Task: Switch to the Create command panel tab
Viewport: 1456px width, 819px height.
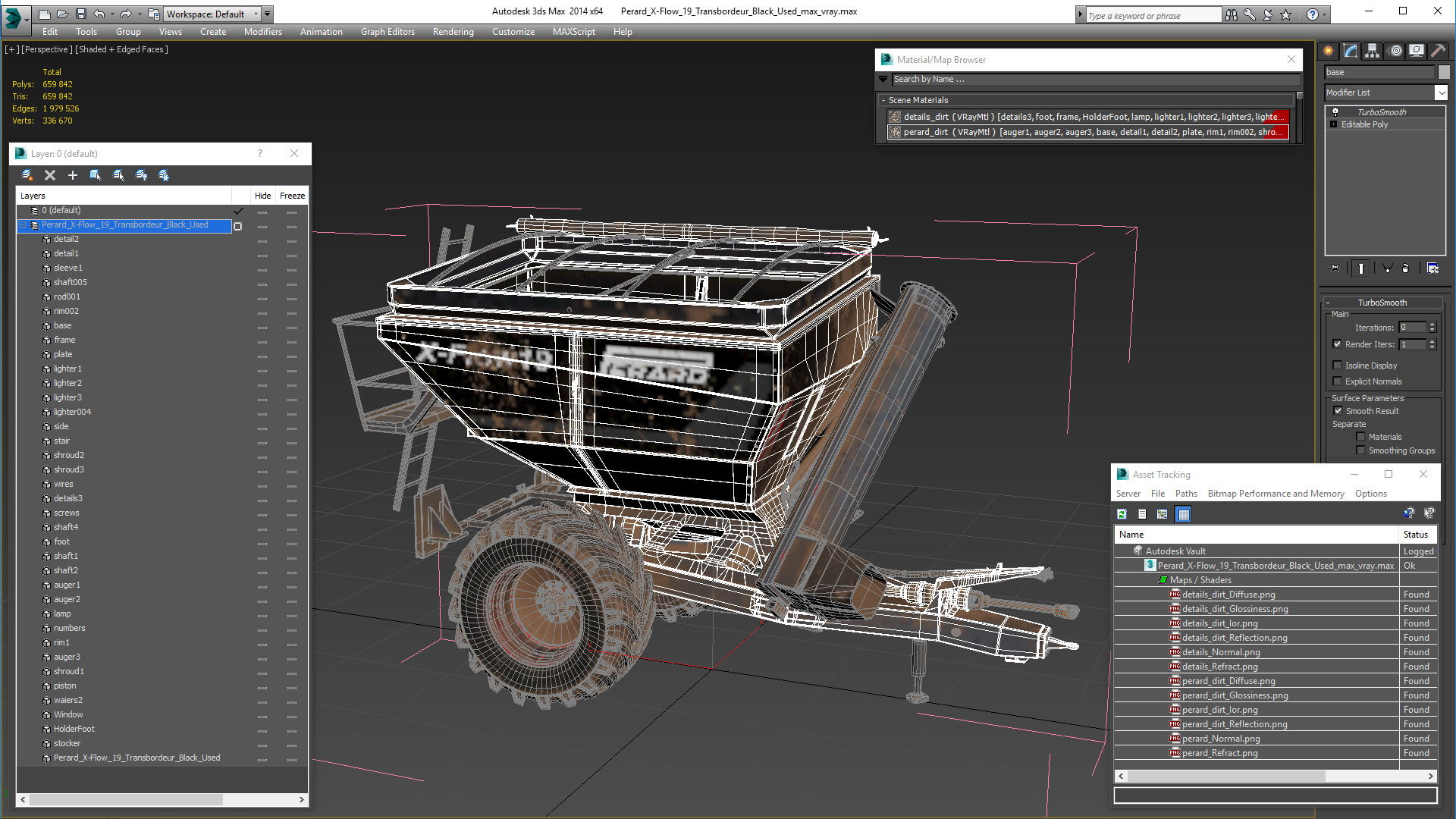Action: 1329,51
